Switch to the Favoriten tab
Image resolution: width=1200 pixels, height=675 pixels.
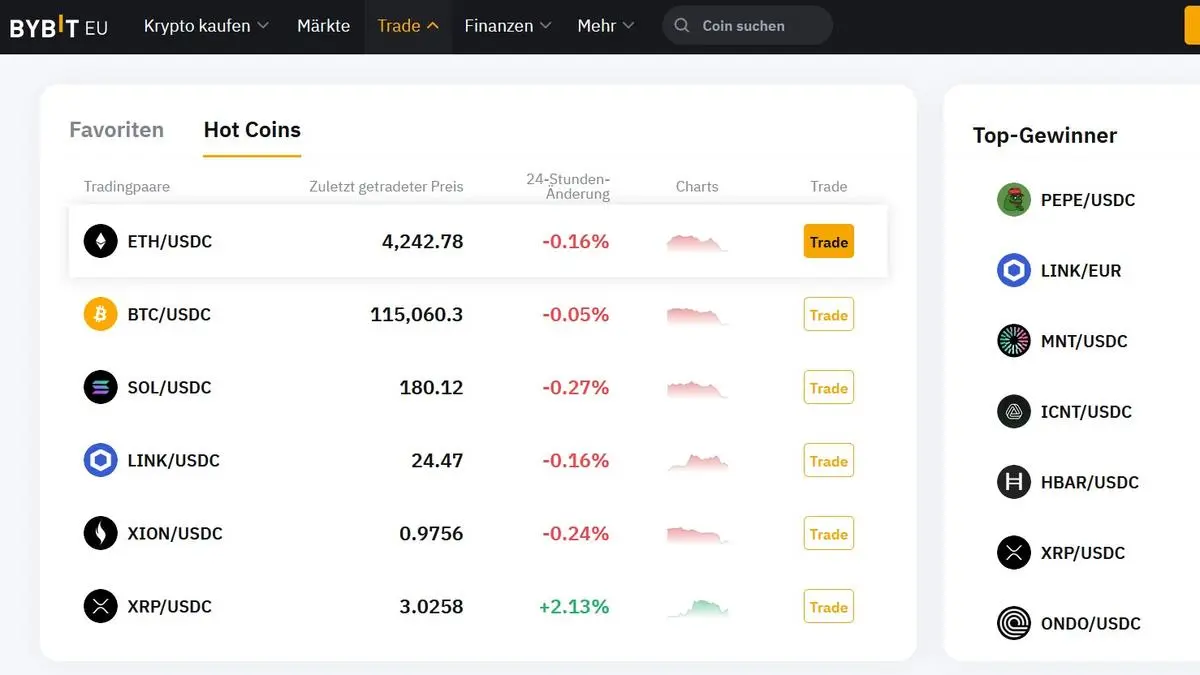[x=116, y=129]
